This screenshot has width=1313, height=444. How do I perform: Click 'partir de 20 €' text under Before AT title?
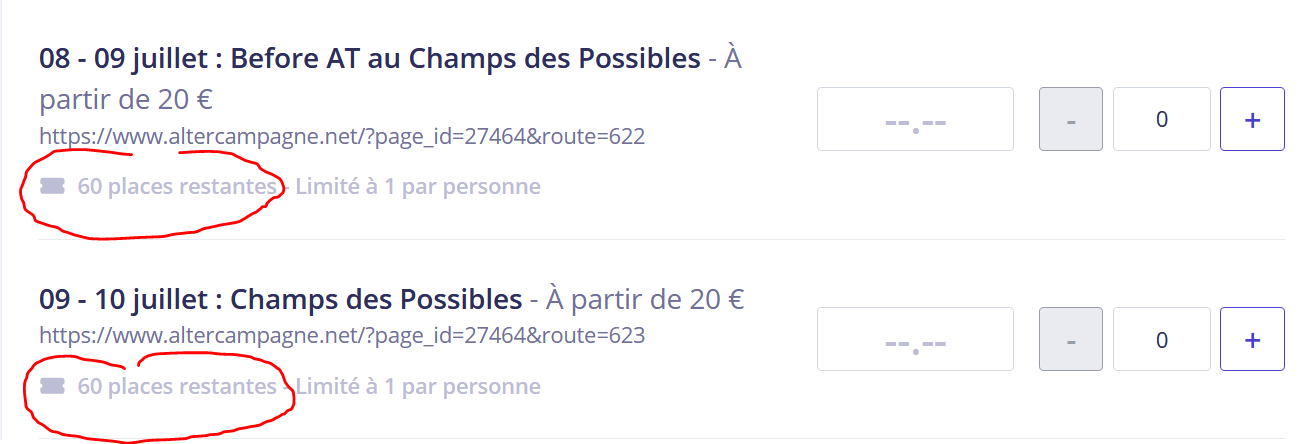point(126,101)
